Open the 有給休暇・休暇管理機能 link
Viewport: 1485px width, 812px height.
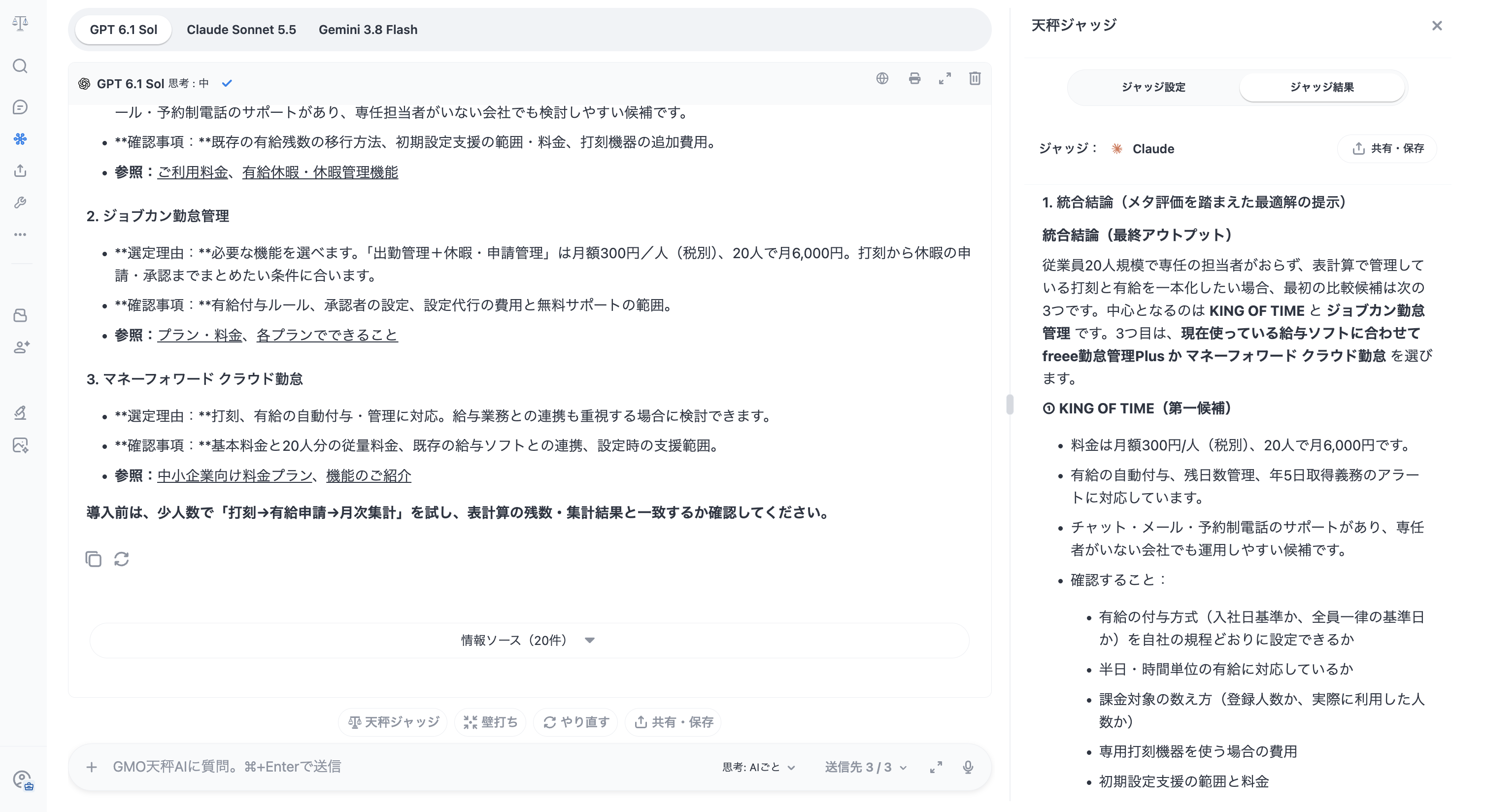tap(320, 172)
